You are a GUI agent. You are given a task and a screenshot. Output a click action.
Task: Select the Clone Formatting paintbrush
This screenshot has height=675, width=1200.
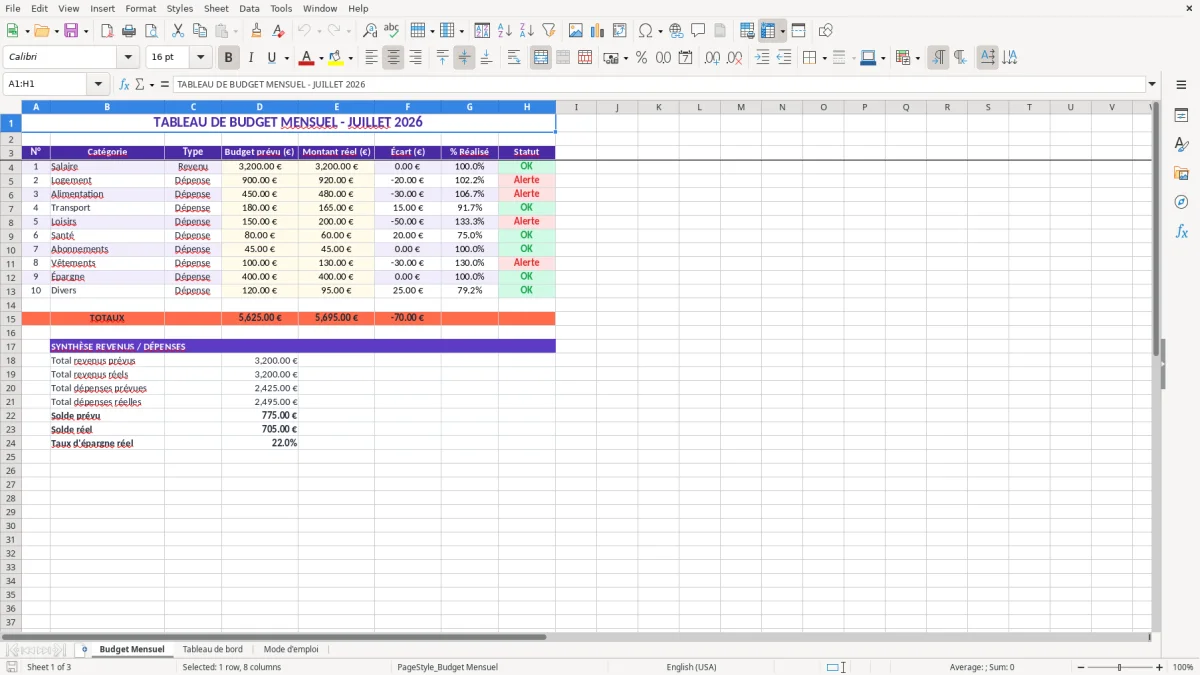click(257, 31)
